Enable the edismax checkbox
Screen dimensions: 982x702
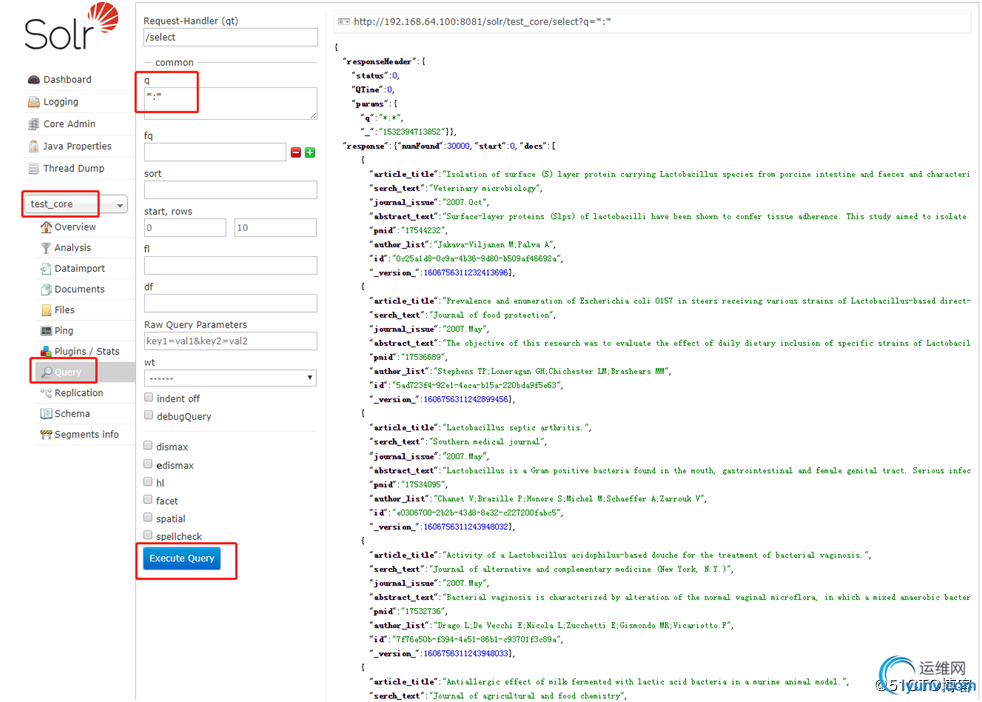148,463
